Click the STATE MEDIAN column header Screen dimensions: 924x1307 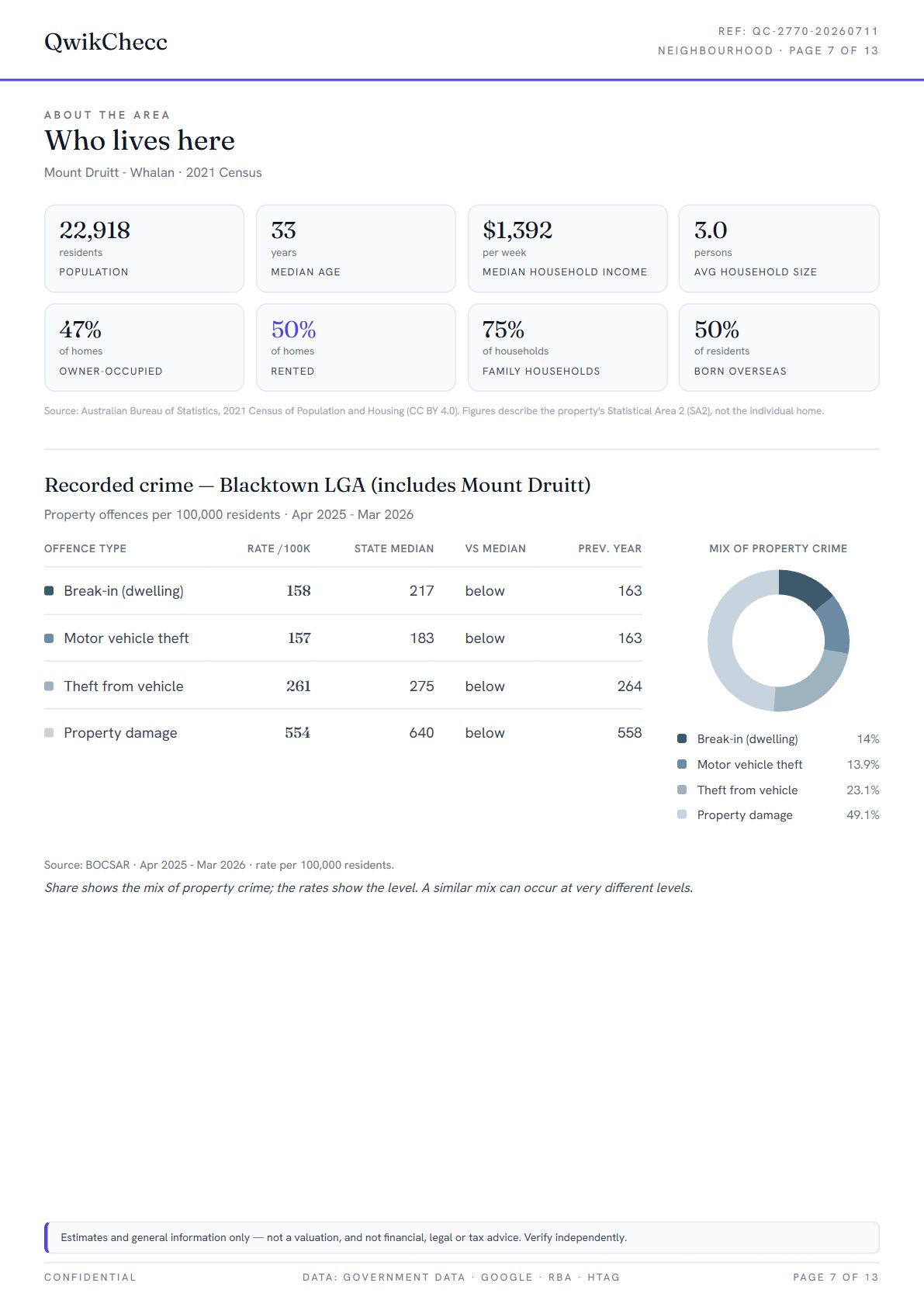coord(394,548)
